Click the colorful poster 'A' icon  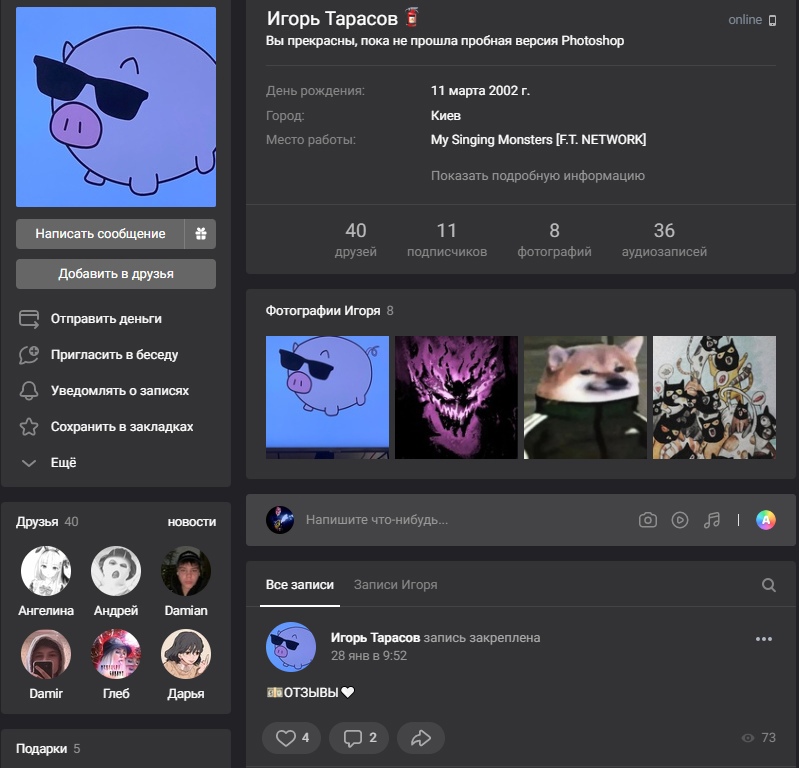coord(765,520)
